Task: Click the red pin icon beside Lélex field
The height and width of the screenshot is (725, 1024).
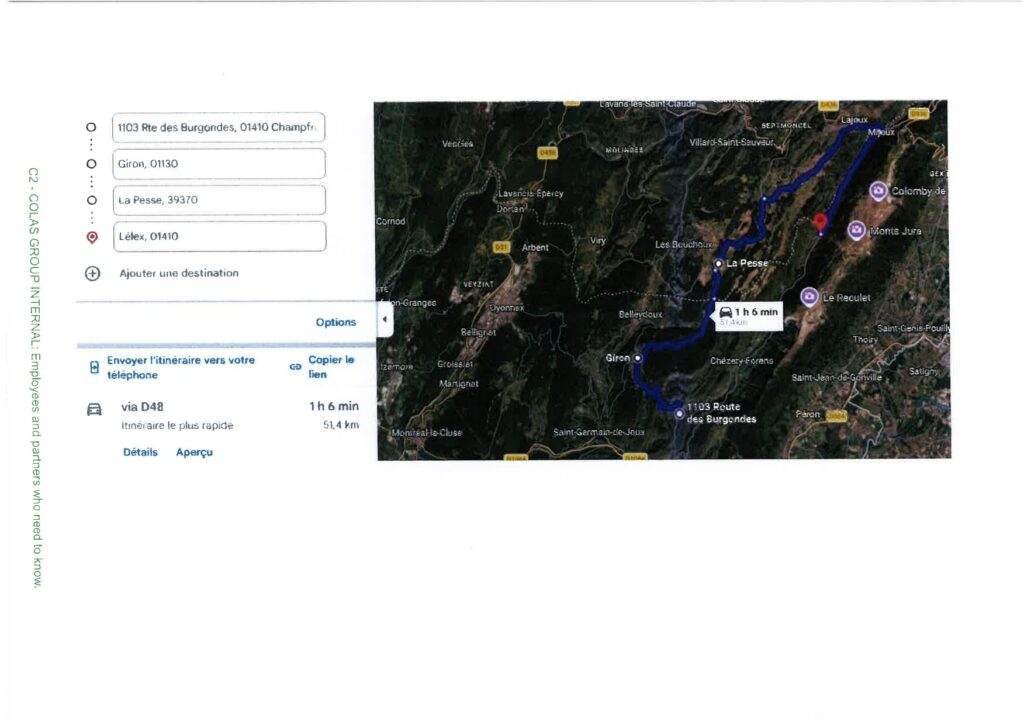Action: tap(92, 238)
